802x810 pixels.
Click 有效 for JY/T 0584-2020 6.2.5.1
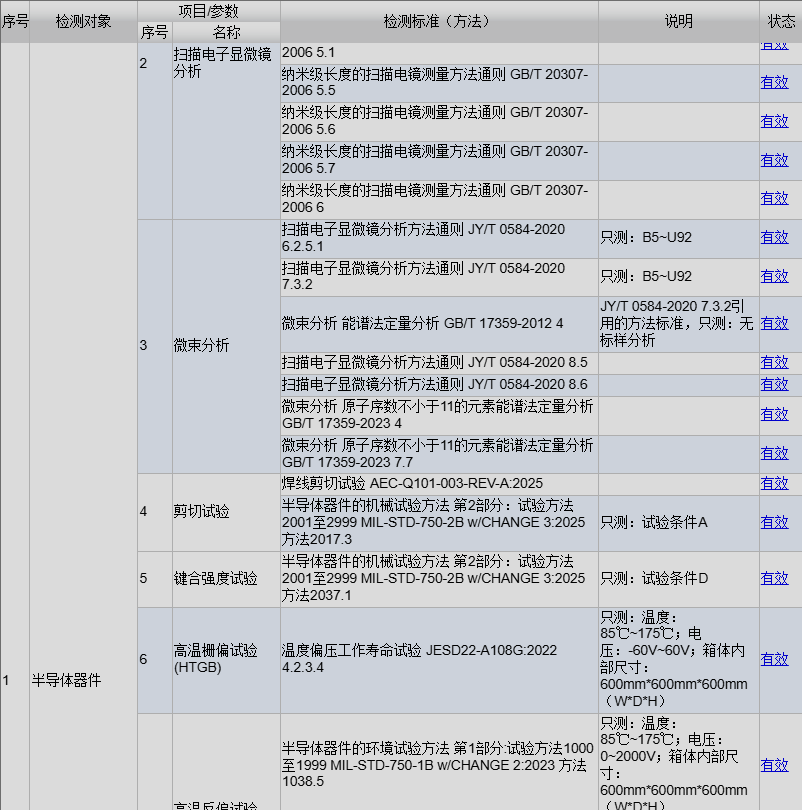coord(774,237)
